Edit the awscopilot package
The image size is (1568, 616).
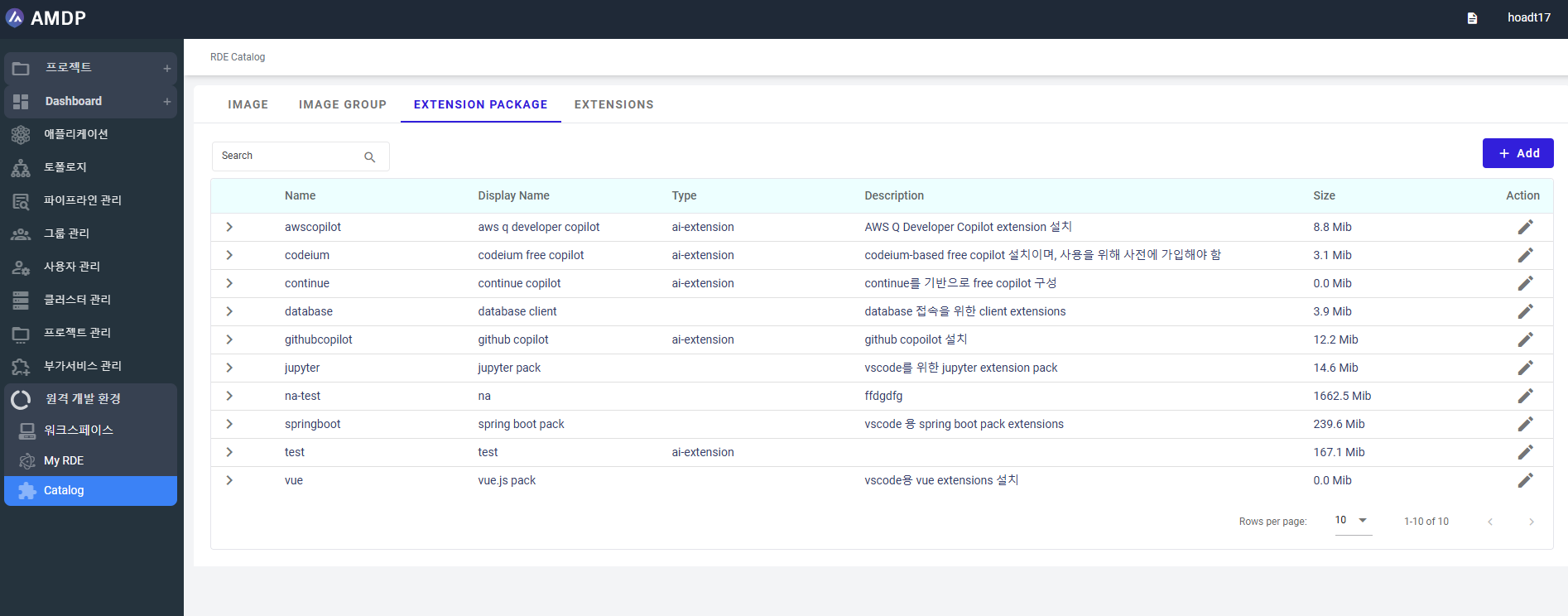1525,227
